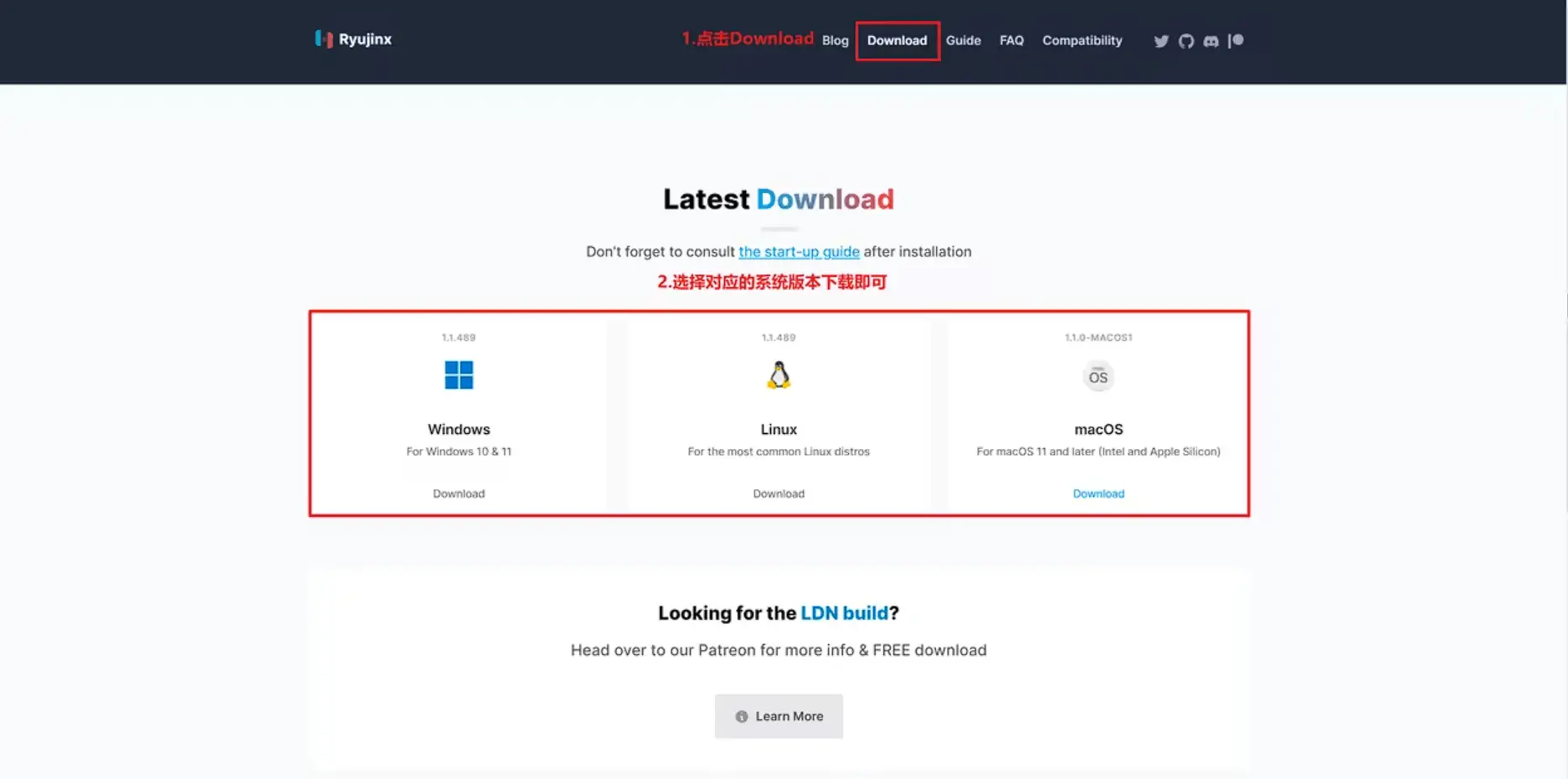Image resolution: width=1568 pixels, height=779 pixels.
Task: Select Download in the navigation bar
Action: (x=897, y=40)
